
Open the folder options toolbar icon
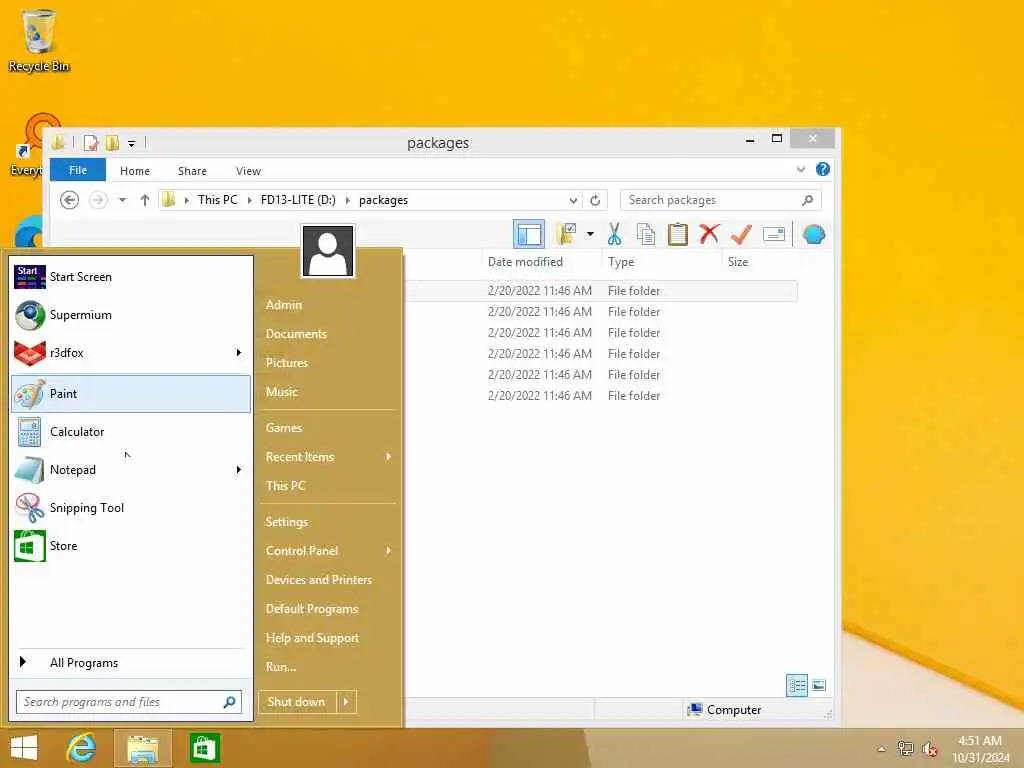566,234
